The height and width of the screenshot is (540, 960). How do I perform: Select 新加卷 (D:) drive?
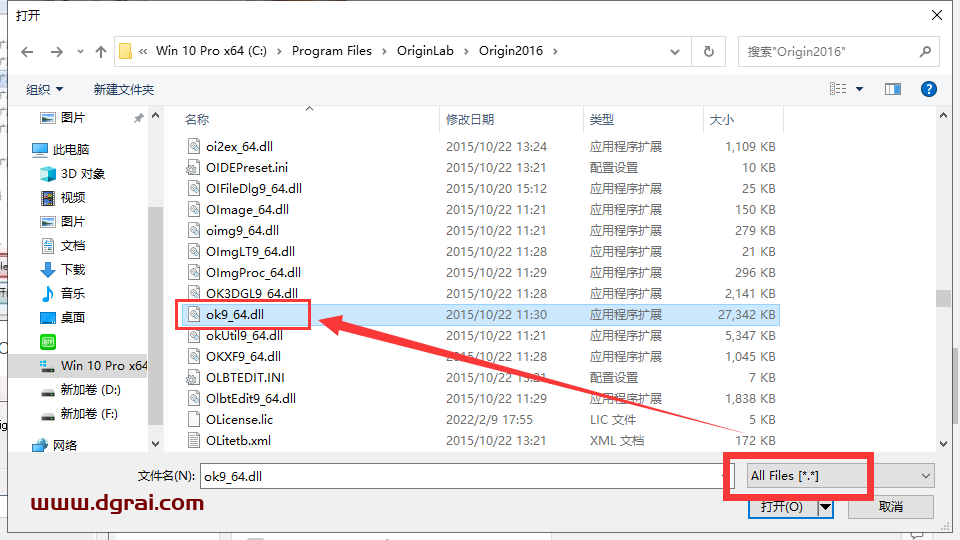[x=80, y=389]
